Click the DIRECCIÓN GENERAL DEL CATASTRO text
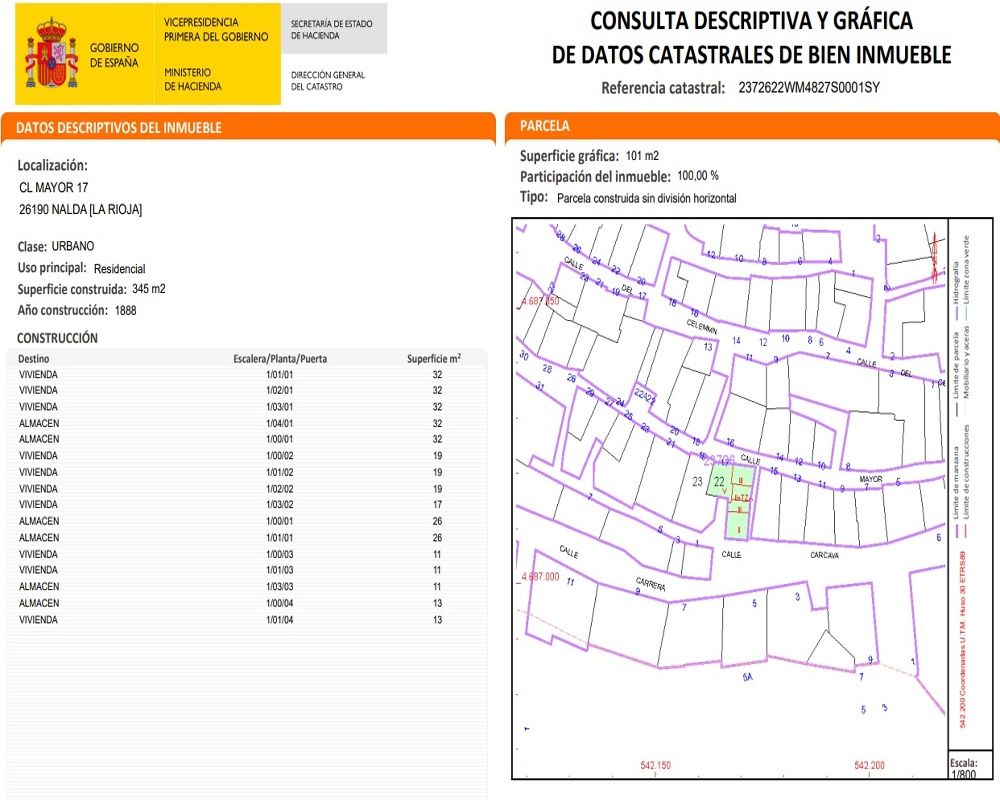The image size is (1000, 800). click(328, 80)
